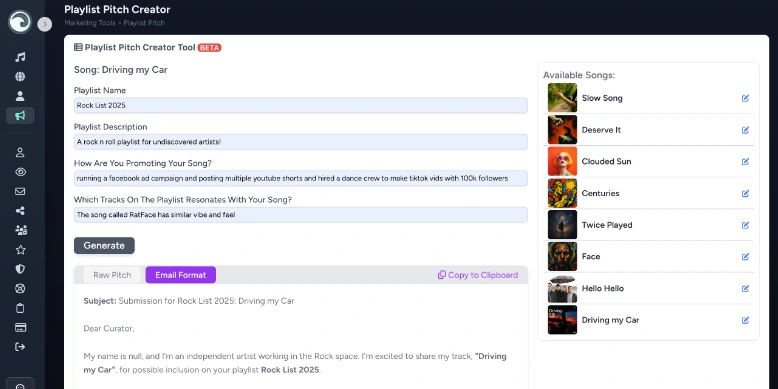Edit Centuries using its pencil icon
This screenshot has height=389, width=778.
tap(745, 194)
